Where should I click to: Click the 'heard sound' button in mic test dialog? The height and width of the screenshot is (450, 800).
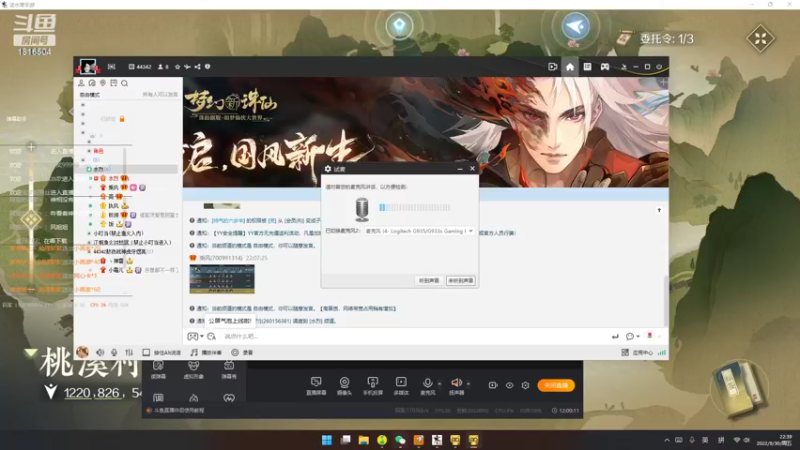pyautogui.click(x=429, y=281)
